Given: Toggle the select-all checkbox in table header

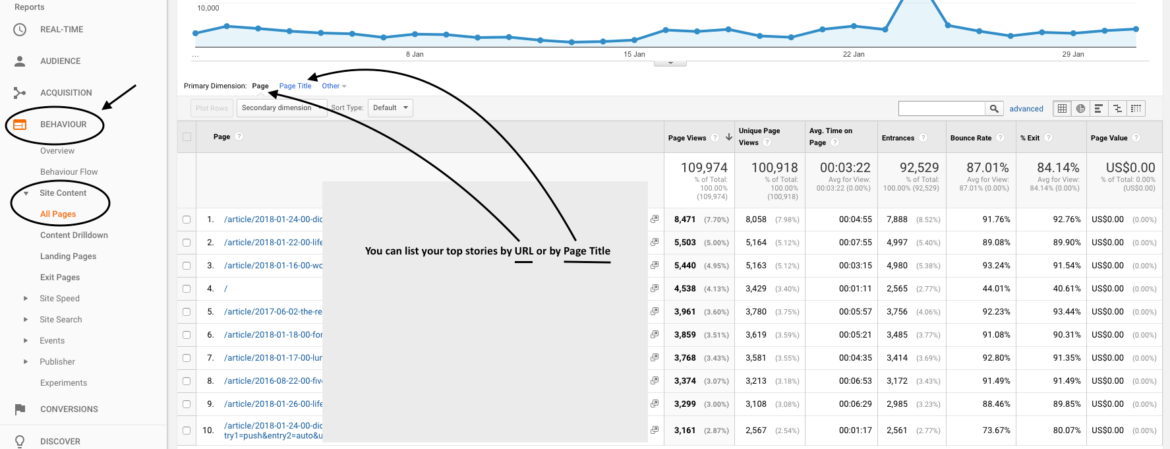Looking at the screenshot, I should [x=187, y=137].
